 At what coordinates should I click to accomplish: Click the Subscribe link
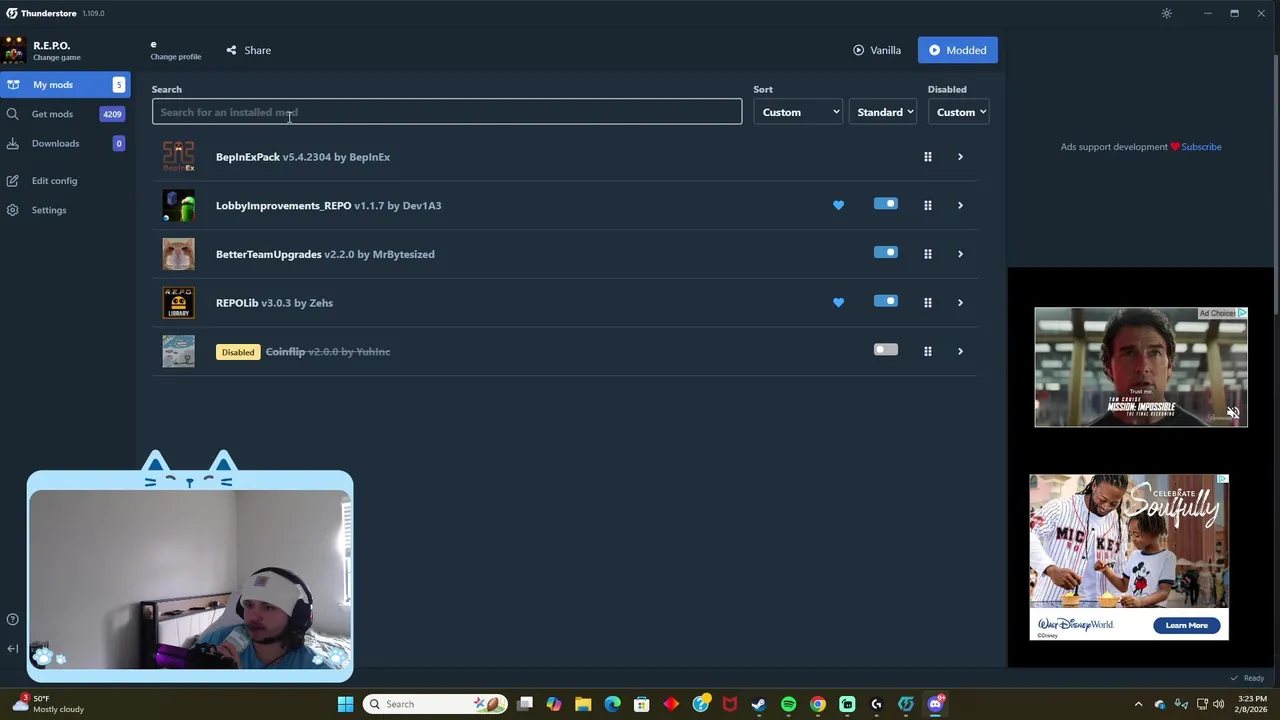point(1201,147)
